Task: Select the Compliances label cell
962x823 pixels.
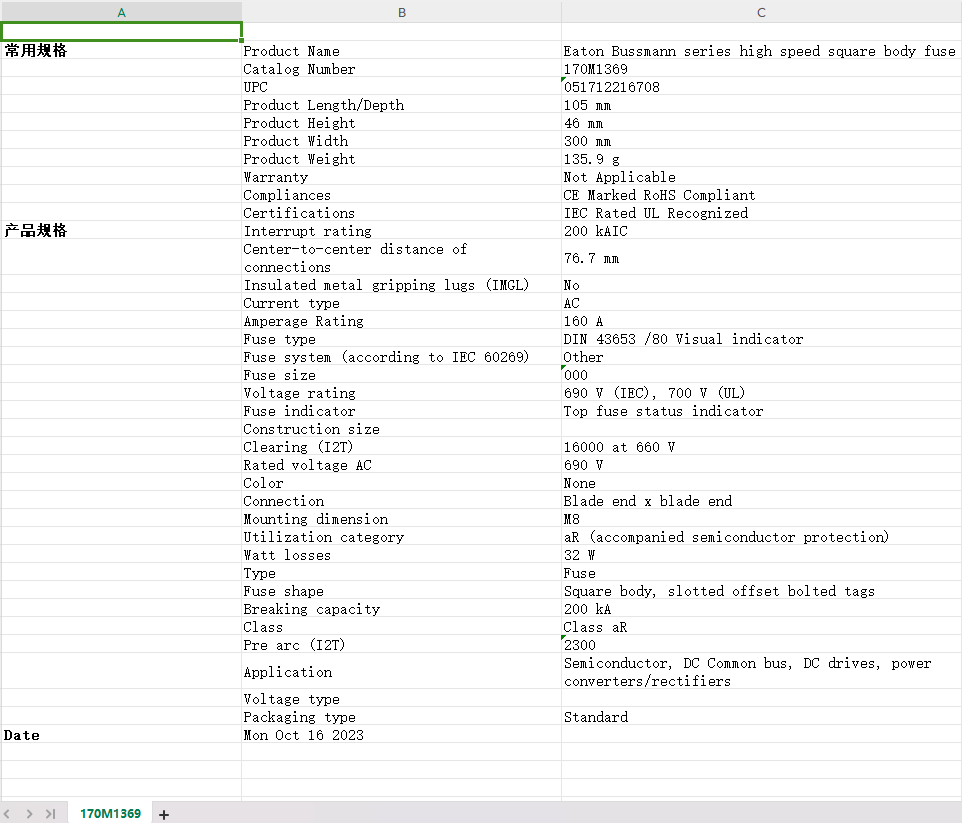Action: [401, 195]
